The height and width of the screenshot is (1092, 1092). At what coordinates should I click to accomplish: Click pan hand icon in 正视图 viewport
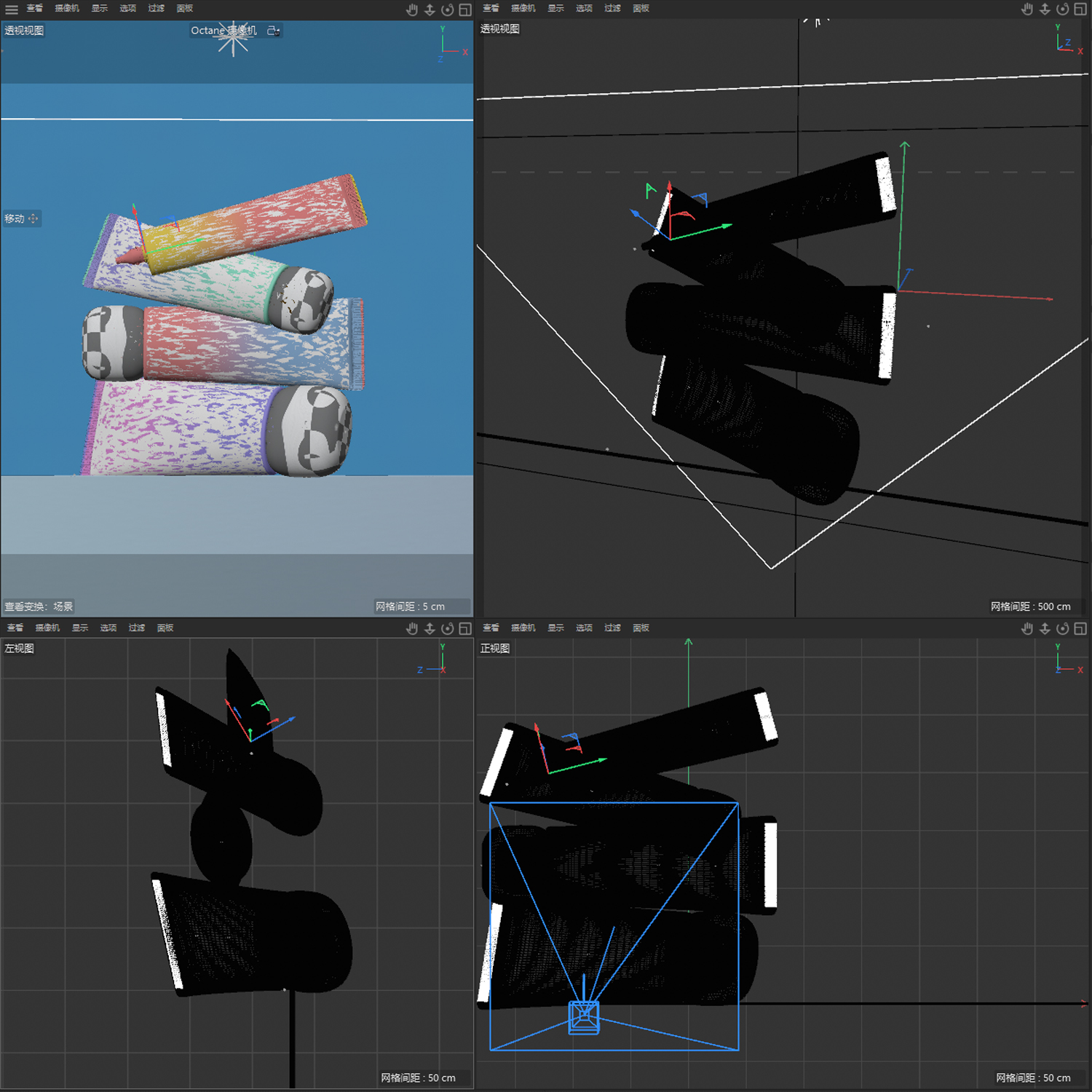(1027, 628)
